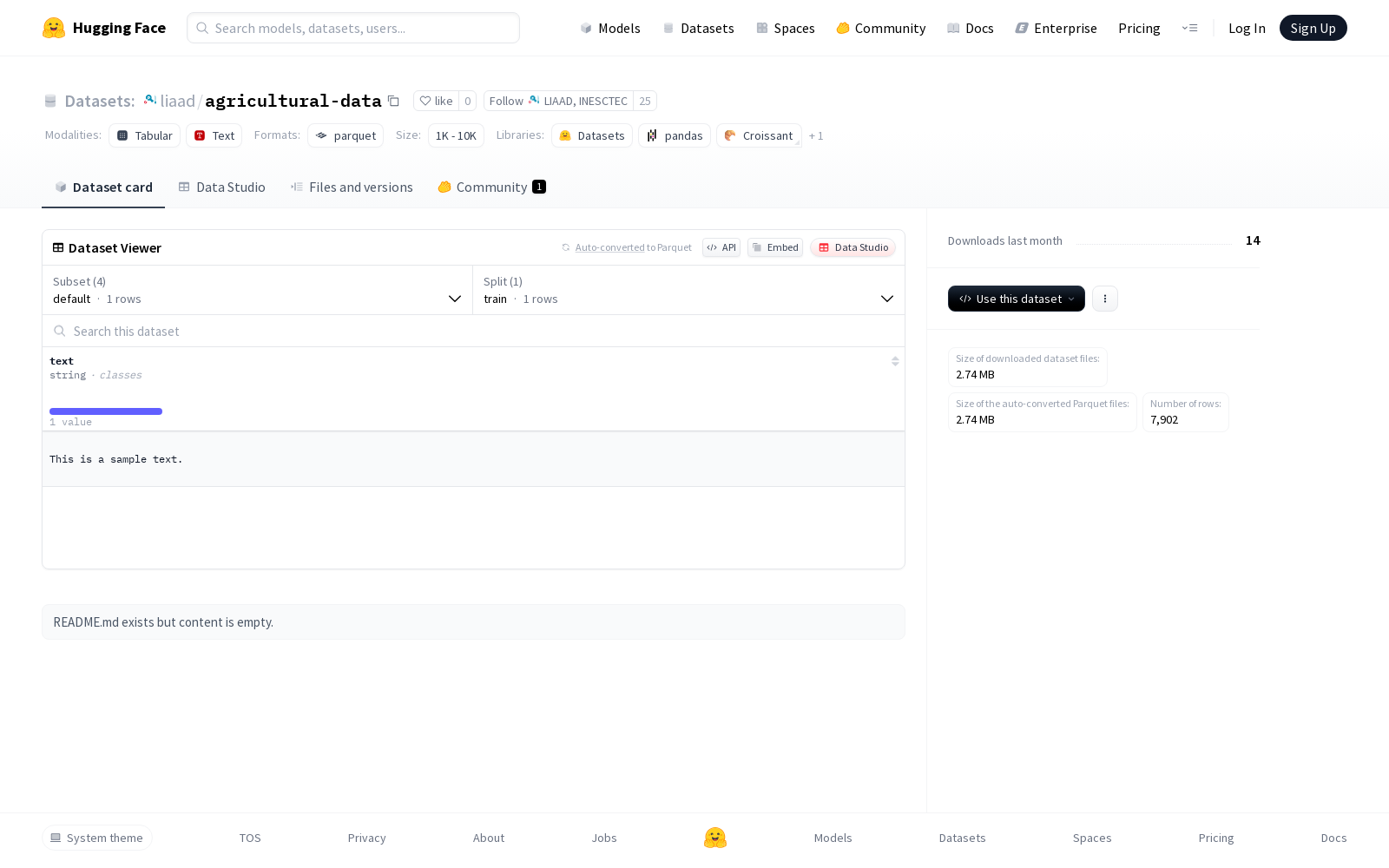
Task: Open Datasets in top navigation
Action: click(x=698, y=28)
